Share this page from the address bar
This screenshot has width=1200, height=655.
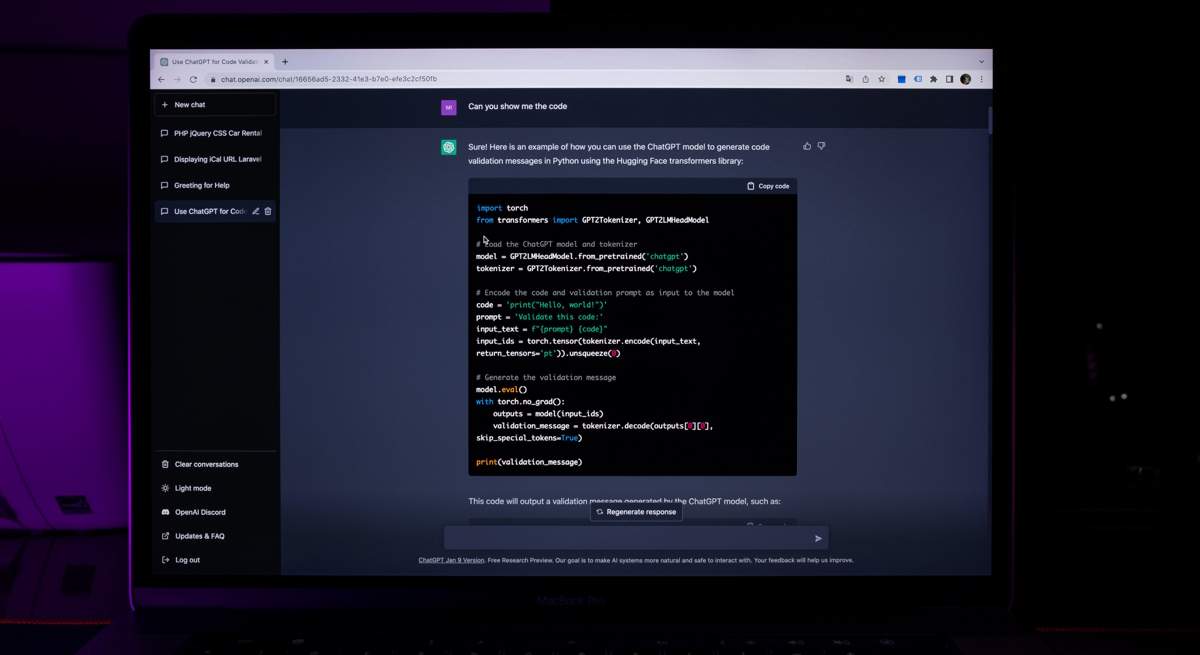(865, 79)
